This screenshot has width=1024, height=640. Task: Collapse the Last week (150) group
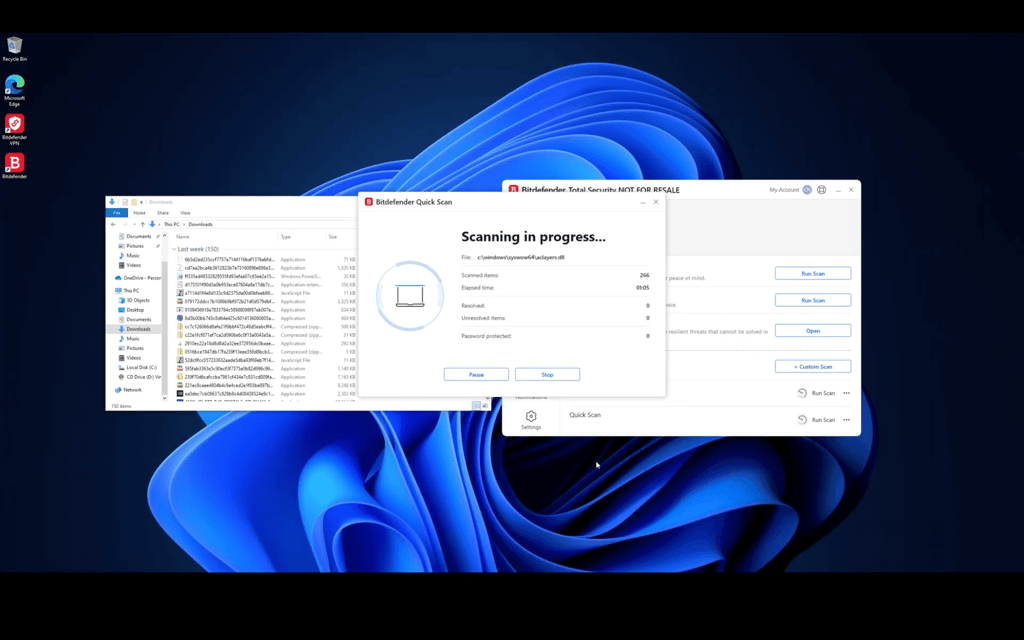[x=174, y=249]
